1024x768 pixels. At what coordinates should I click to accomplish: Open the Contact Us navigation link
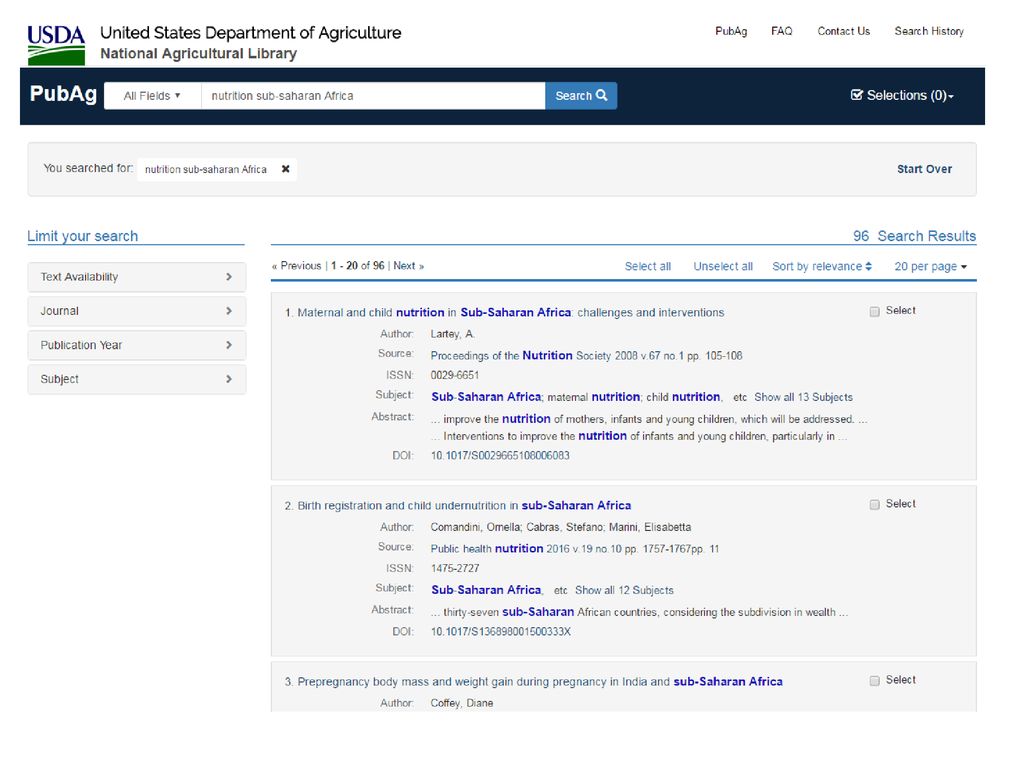pyautogui.click(x=843, y=31)
